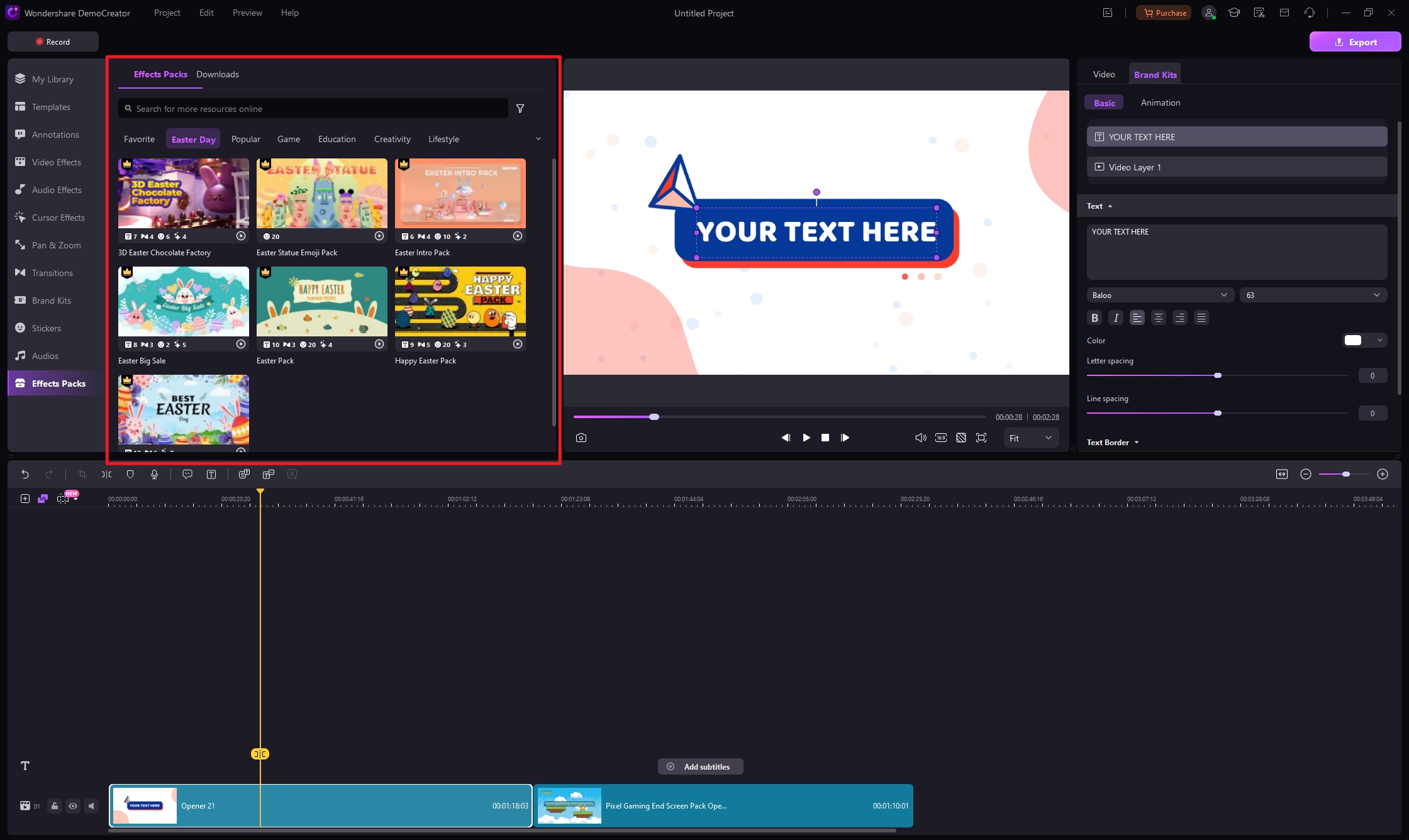Open the Fit preview zoom dropdown

1030,438
